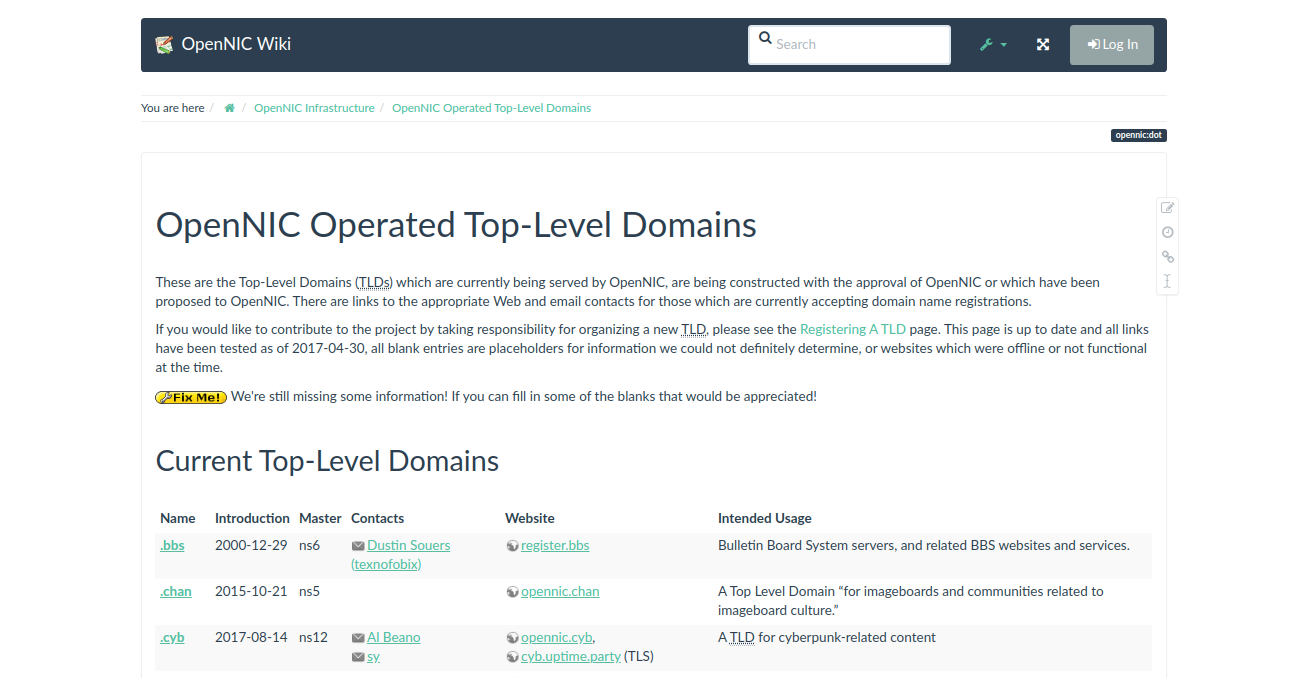
Task: Visit cyb.uptime.party website link
Action: pyautogui.click(x=570, y=656)
